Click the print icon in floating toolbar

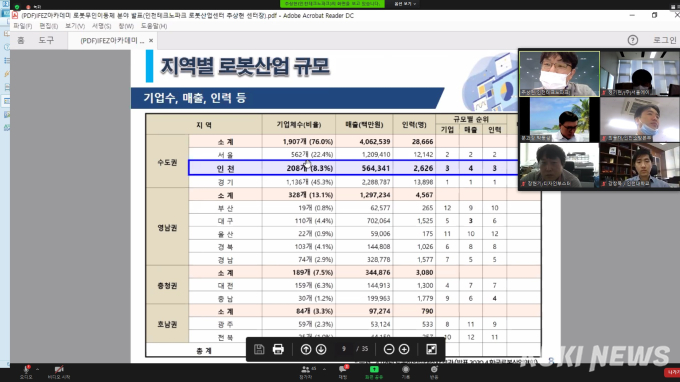[x=278, y=349]
